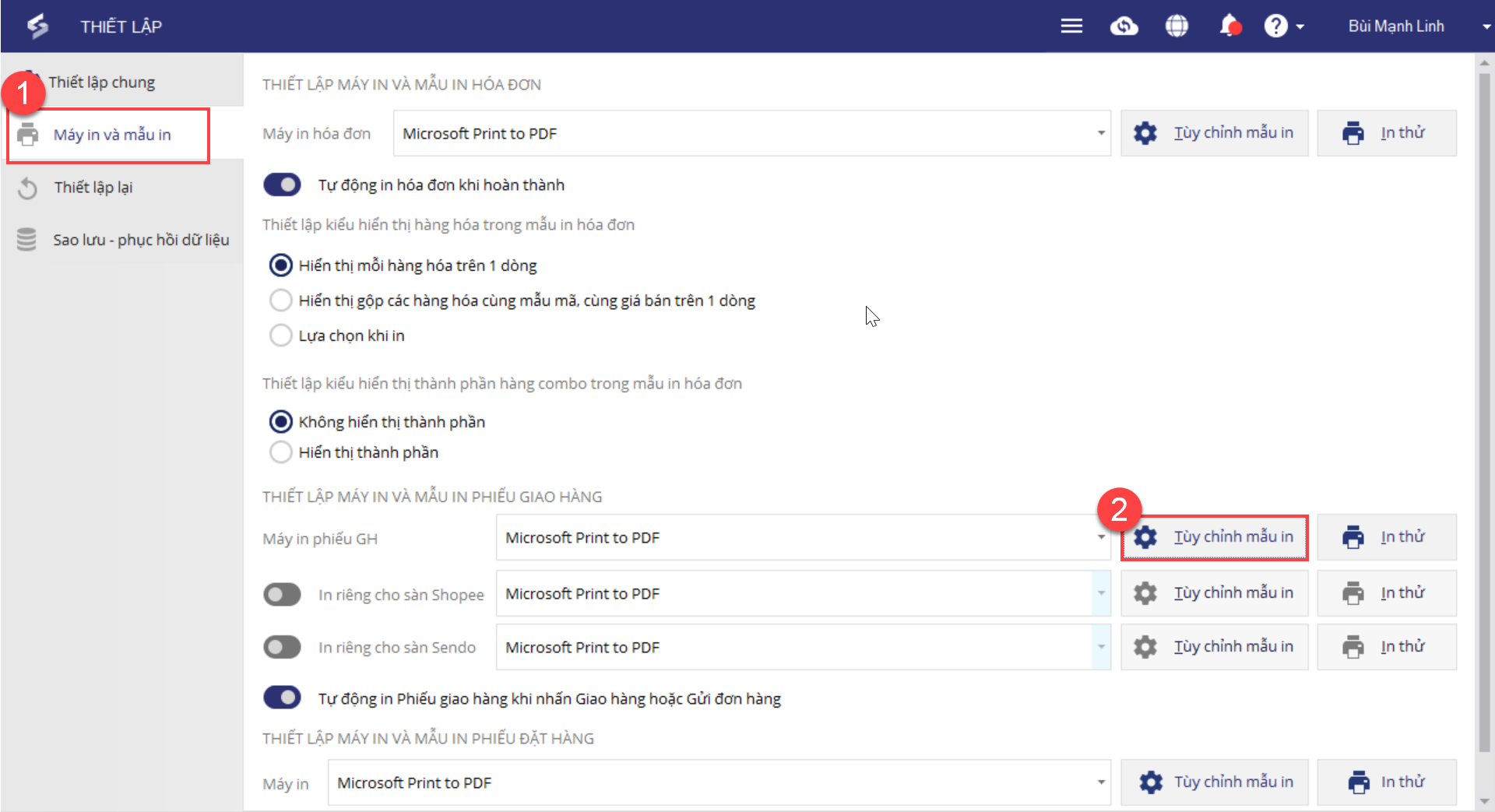Select Lựa chọn khi in radio

click(x=280, y=336)
